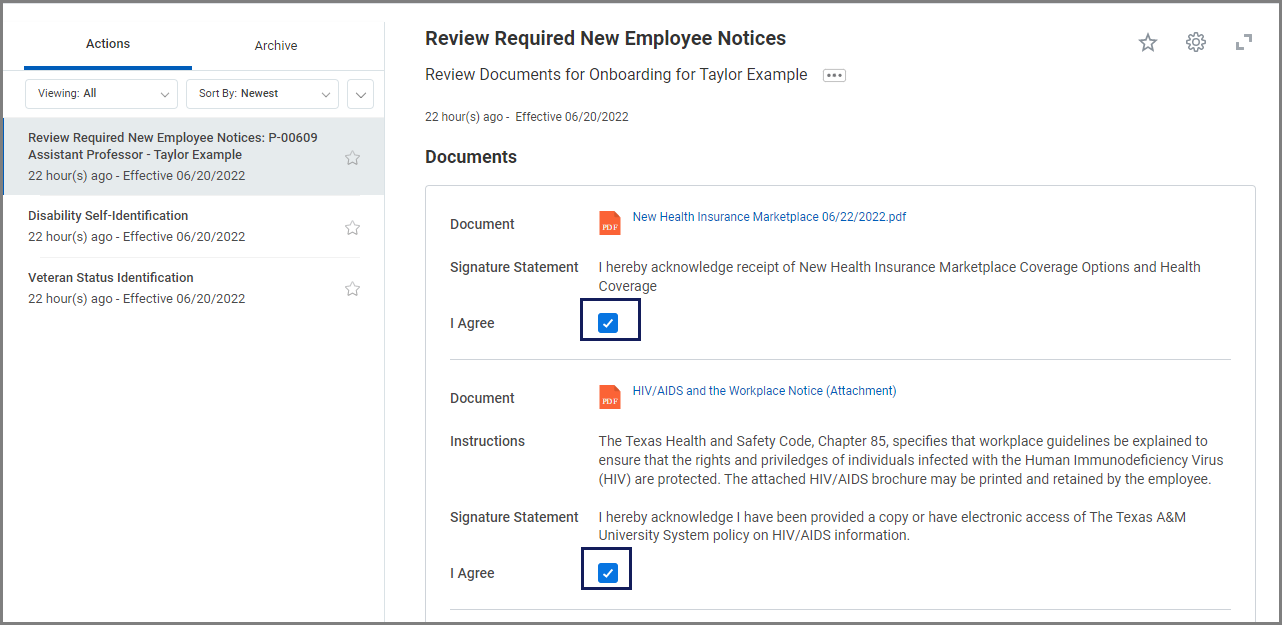Click the PDF icon for HIV/AIDS Notice
The height and width of the screenshot is (625, 1282).
pyautogui.click(x=609, y=397)
